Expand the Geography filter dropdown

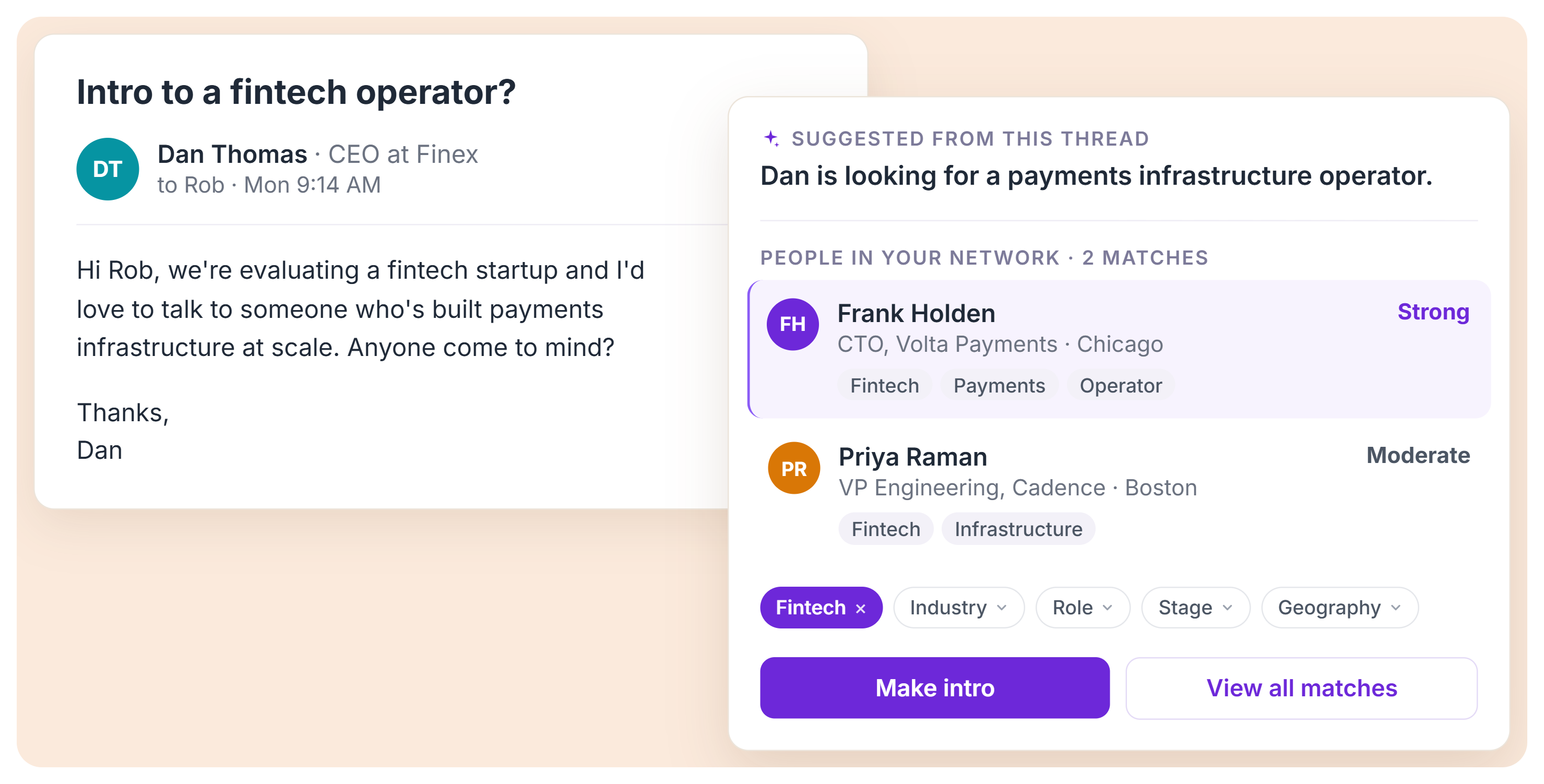pyautogui.click(x=1339, y=608)
